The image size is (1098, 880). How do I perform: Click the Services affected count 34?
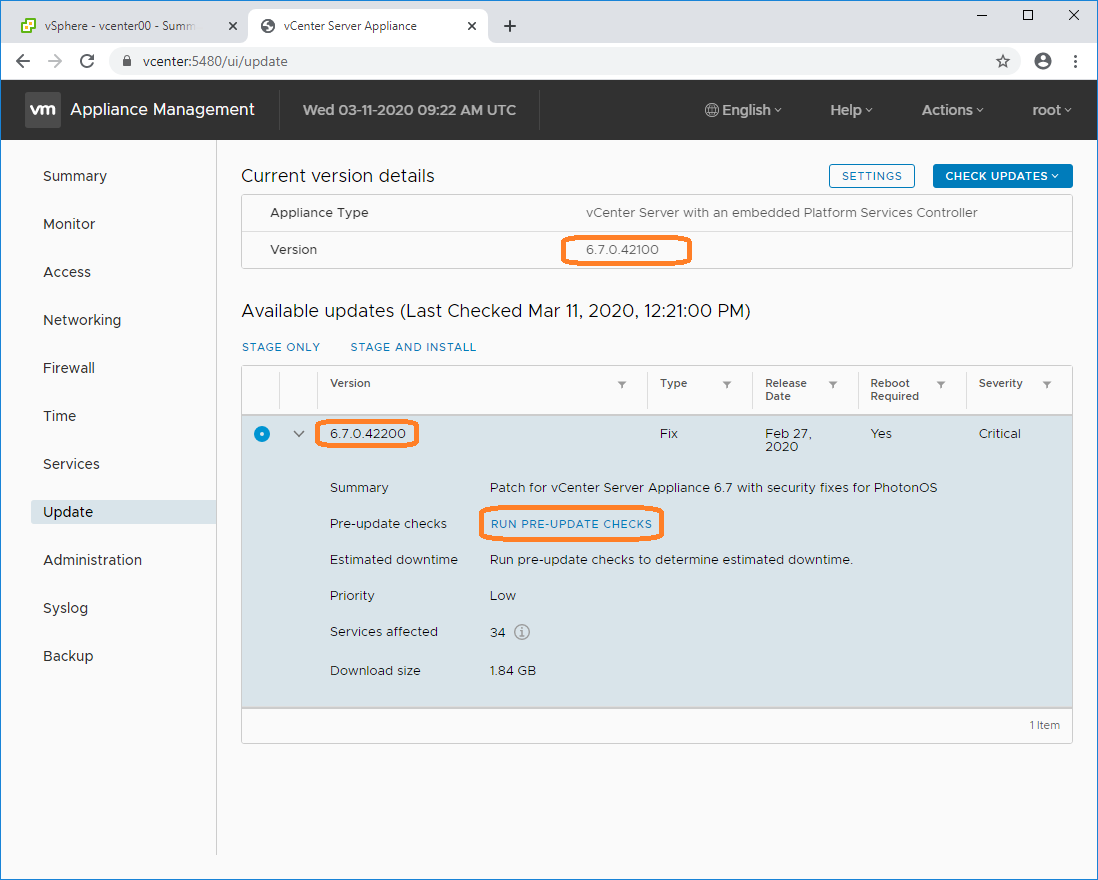(497, 632)
